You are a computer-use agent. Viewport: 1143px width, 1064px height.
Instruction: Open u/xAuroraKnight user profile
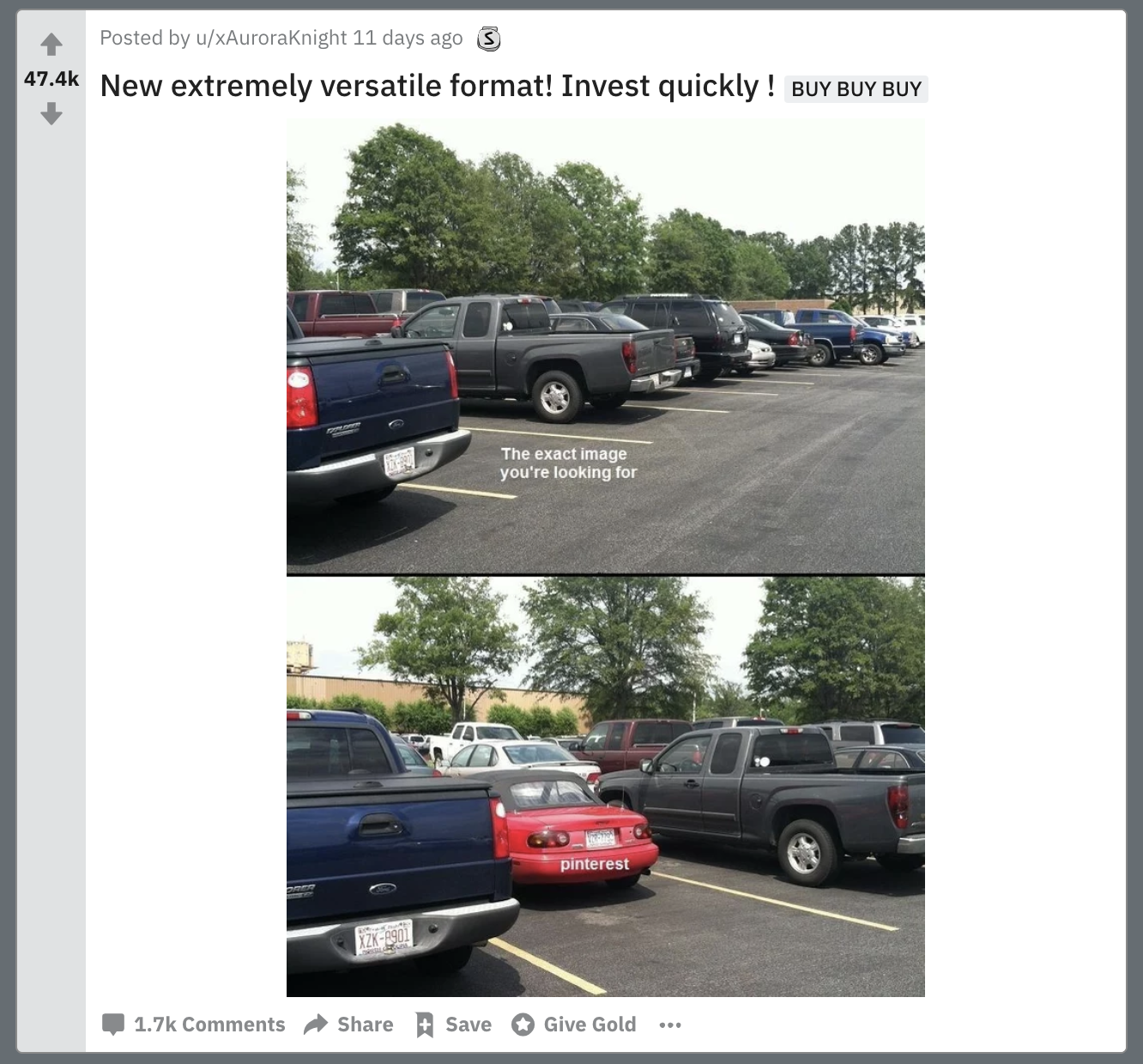coord(271,38)
